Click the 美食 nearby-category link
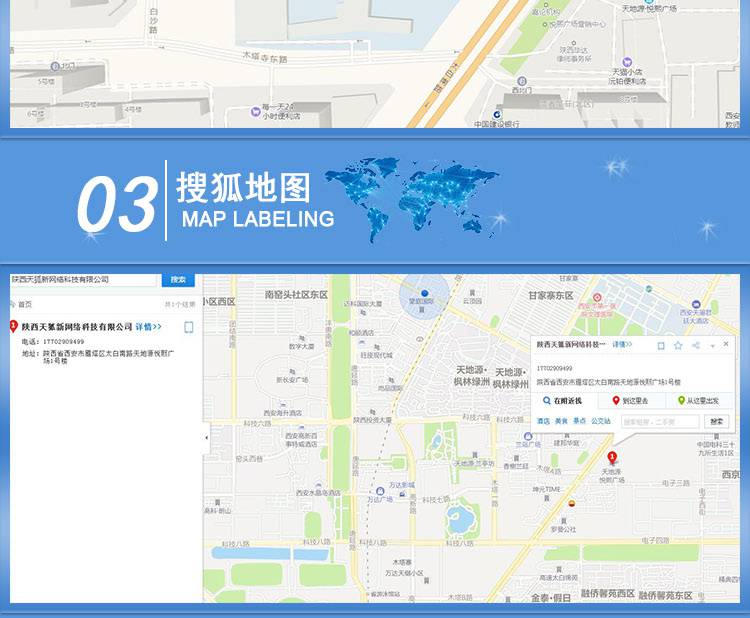Screen dimensions: 750x618 pos(561,421)
